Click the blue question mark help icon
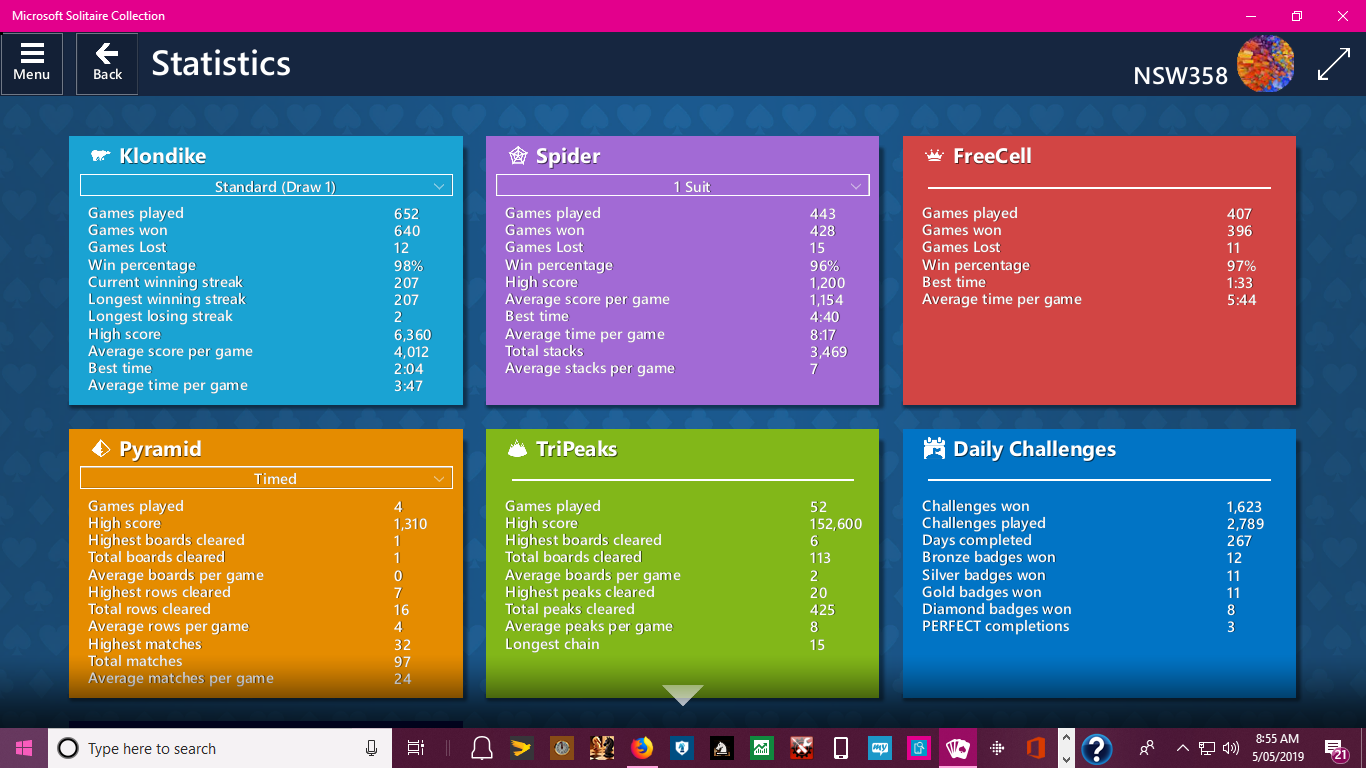This screenshot has width=1366, height=768. (1097, 748)
